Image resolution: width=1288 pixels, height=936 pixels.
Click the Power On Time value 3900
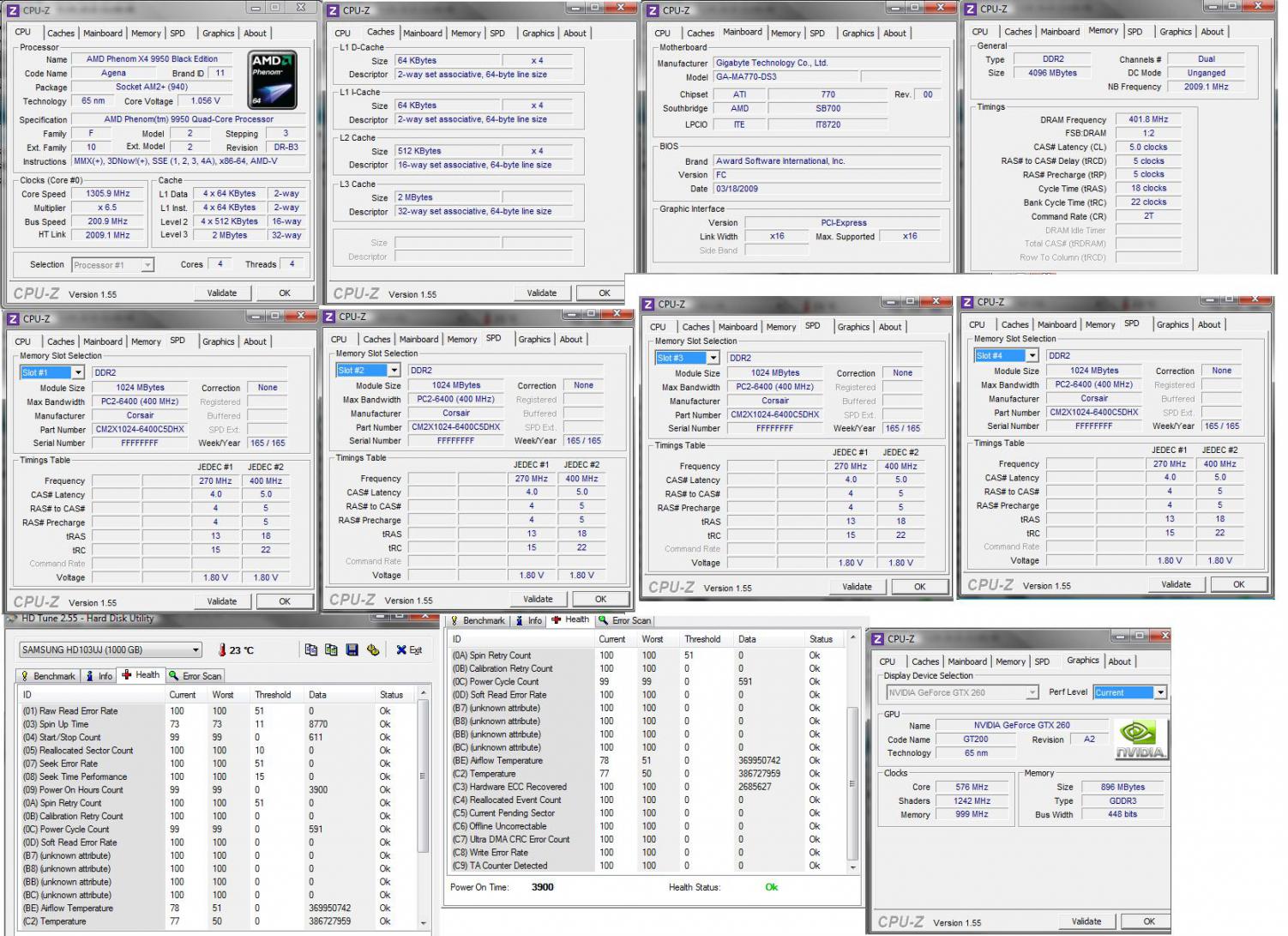click(x=543, y=887)
